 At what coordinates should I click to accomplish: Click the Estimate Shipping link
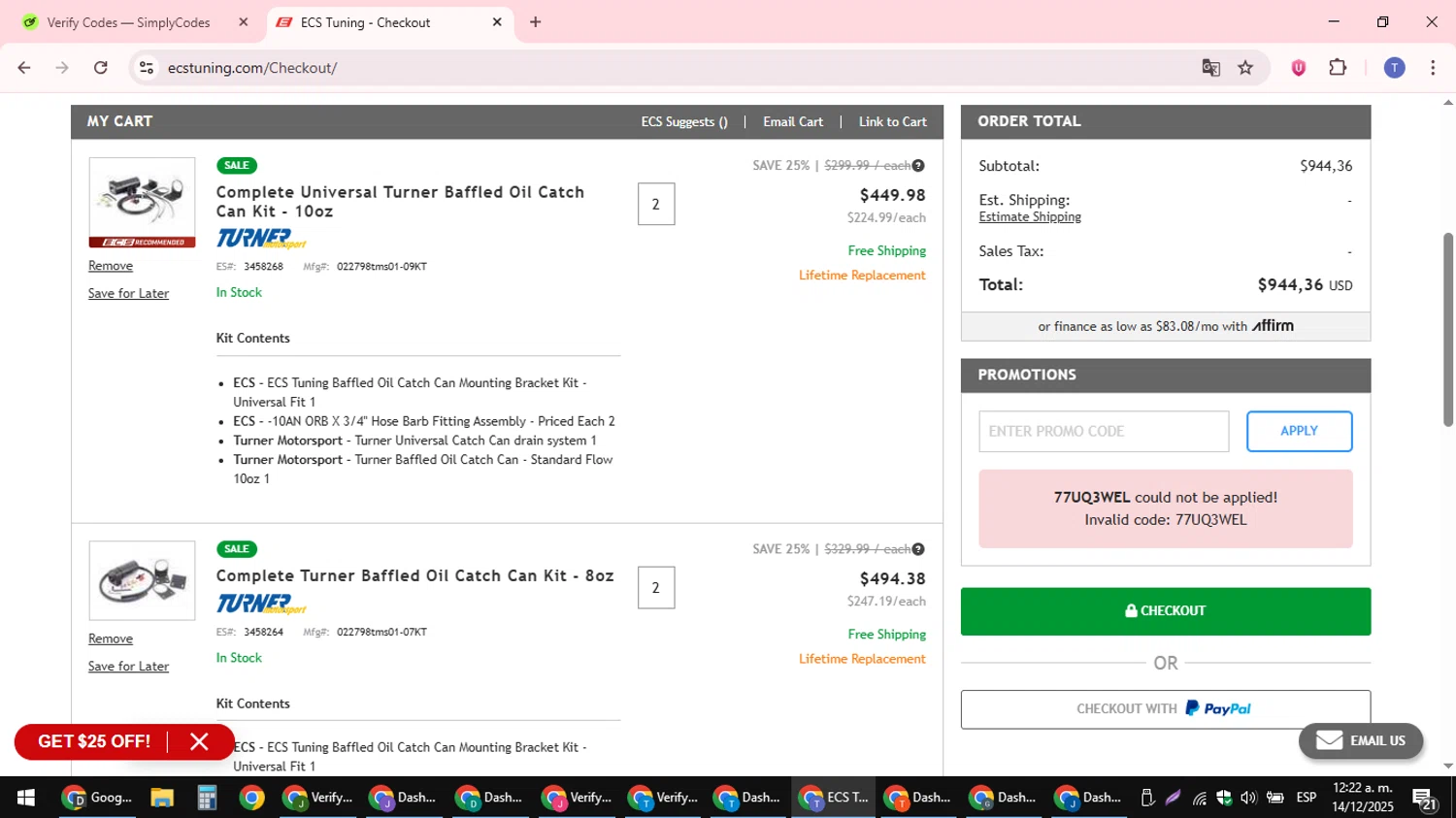(1030, 217)
